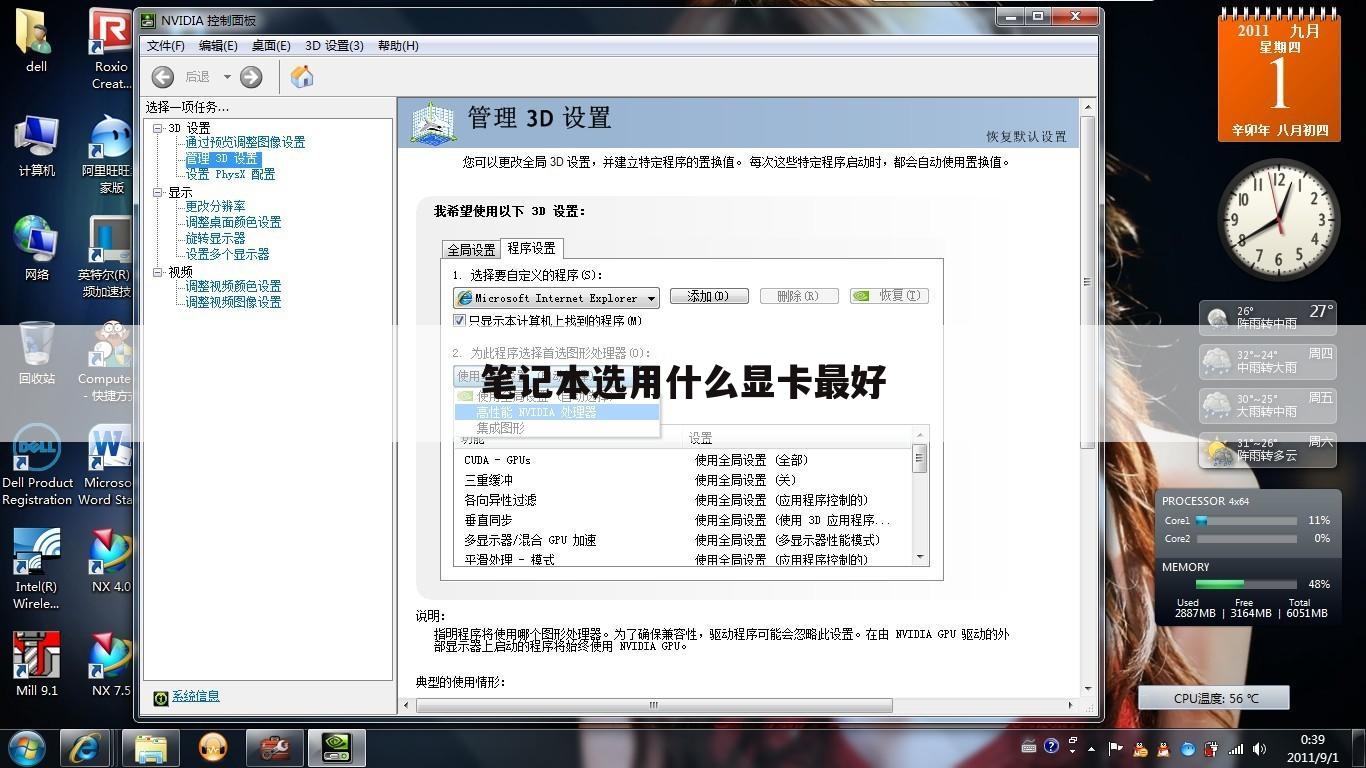The height and width of the screenshot is (768, 1366).
Task: Click the horizontal scrollbar at panel bottom
Action: click(740, 705)
